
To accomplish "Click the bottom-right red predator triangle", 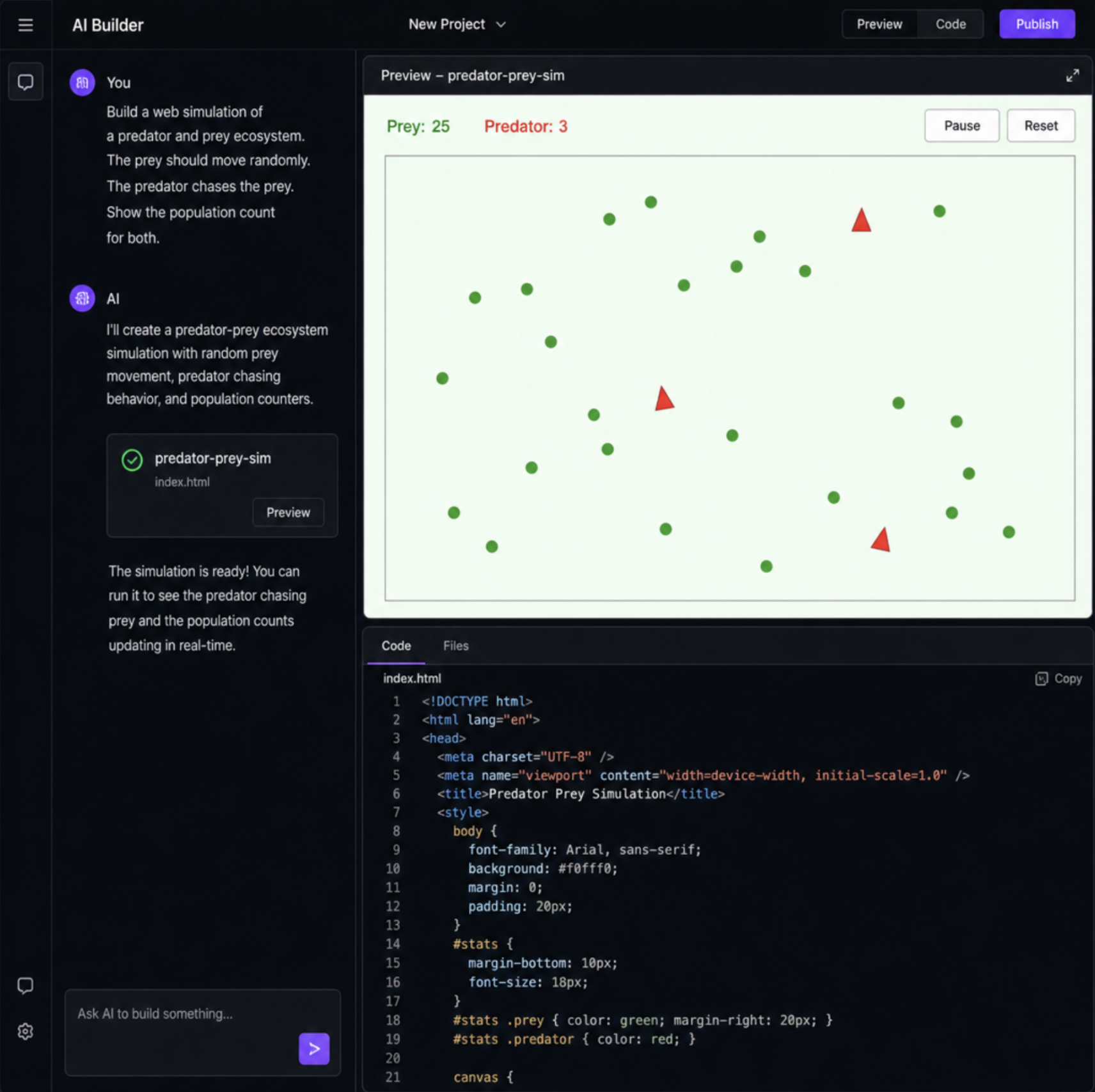I will pos(881,540).
